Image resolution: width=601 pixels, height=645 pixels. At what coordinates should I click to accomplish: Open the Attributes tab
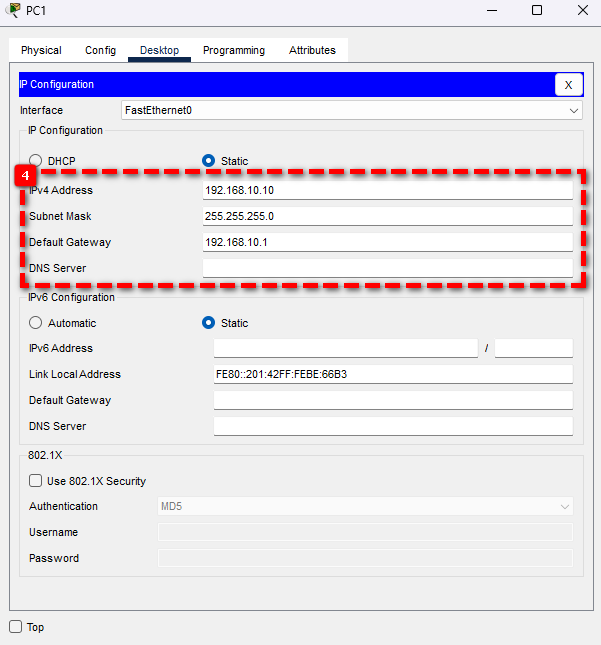pyautogui.click(x=312, y=50)
